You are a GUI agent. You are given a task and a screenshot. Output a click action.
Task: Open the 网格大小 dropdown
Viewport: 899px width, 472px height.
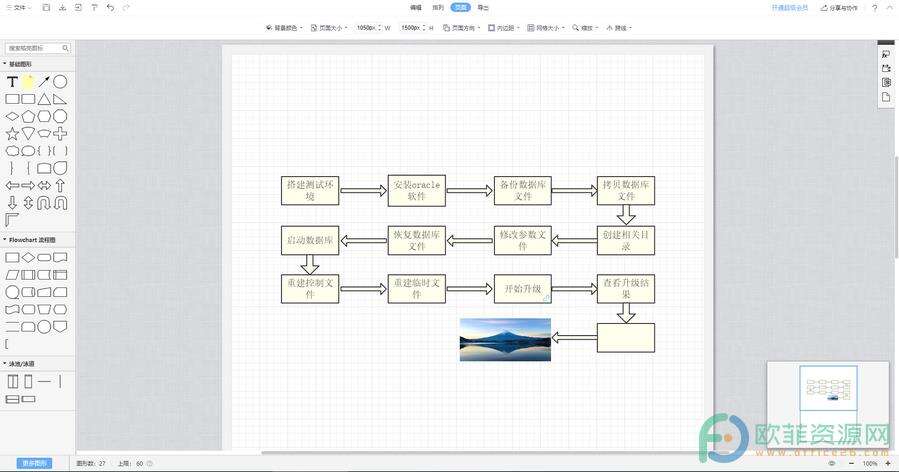click(x=546, y=28)
